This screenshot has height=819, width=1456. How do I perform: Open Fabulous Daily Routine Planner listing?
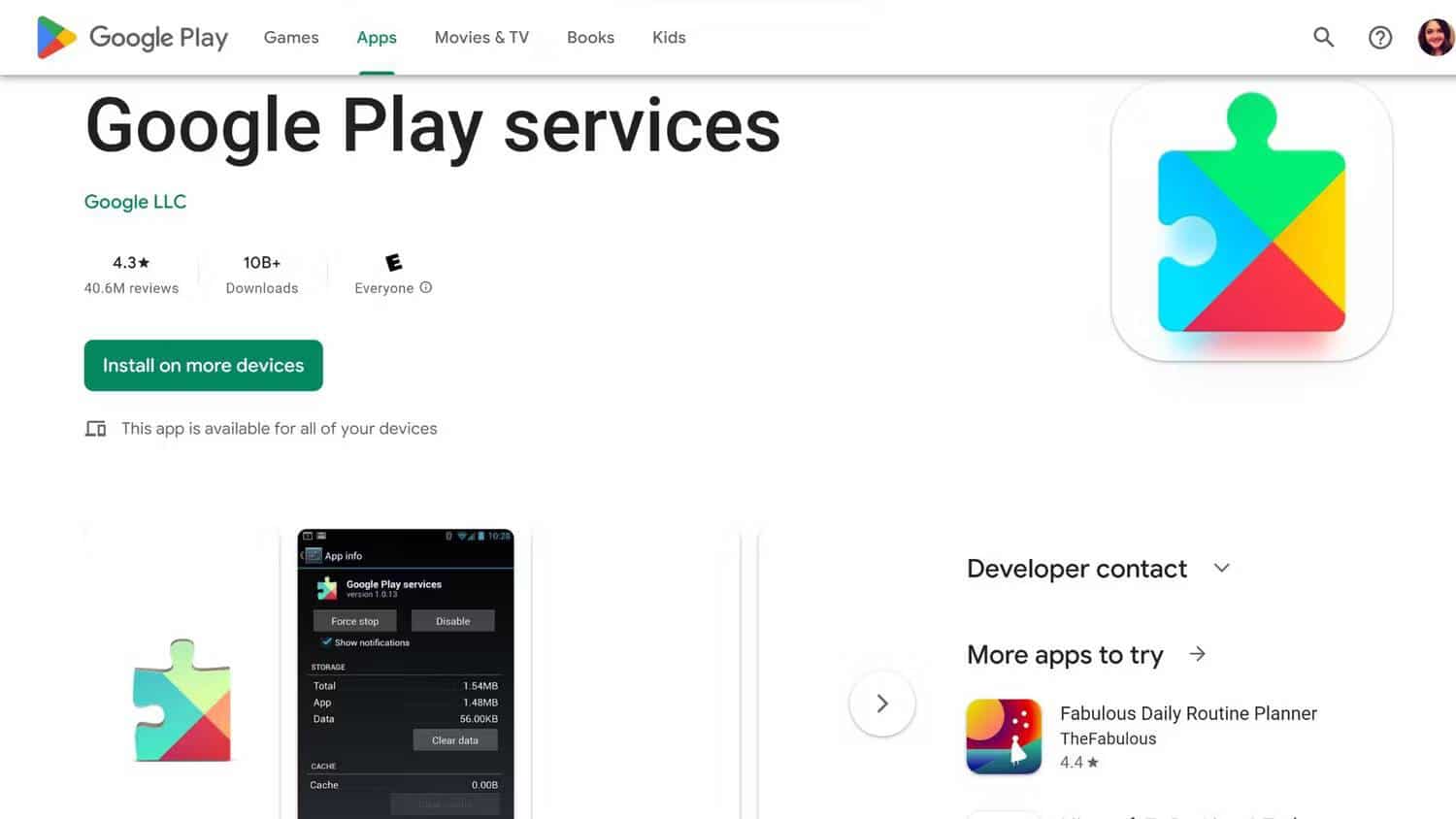point(1187,713)
